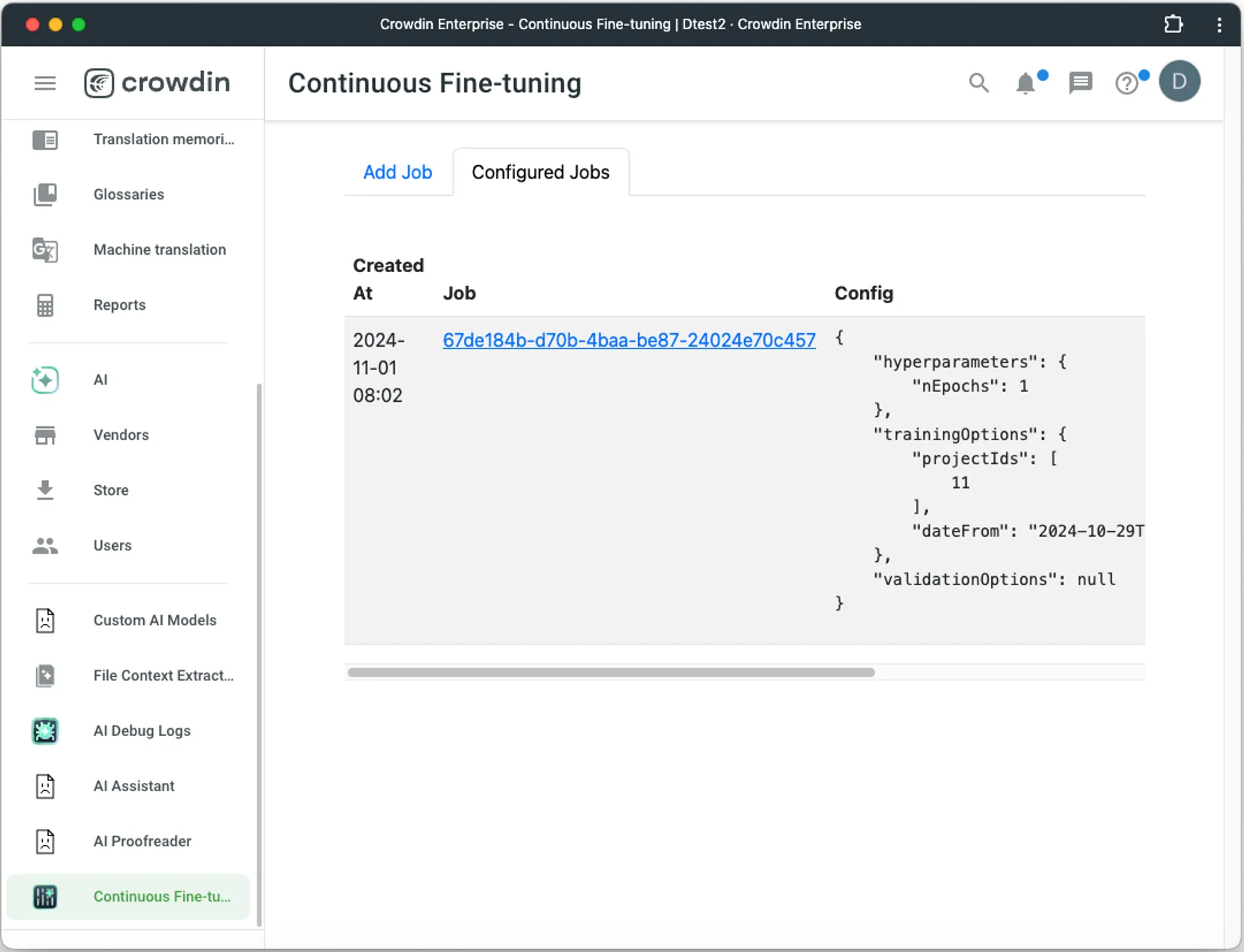
Task: Open Translation memories in sidebar
Action: click(x=164, y=139)
